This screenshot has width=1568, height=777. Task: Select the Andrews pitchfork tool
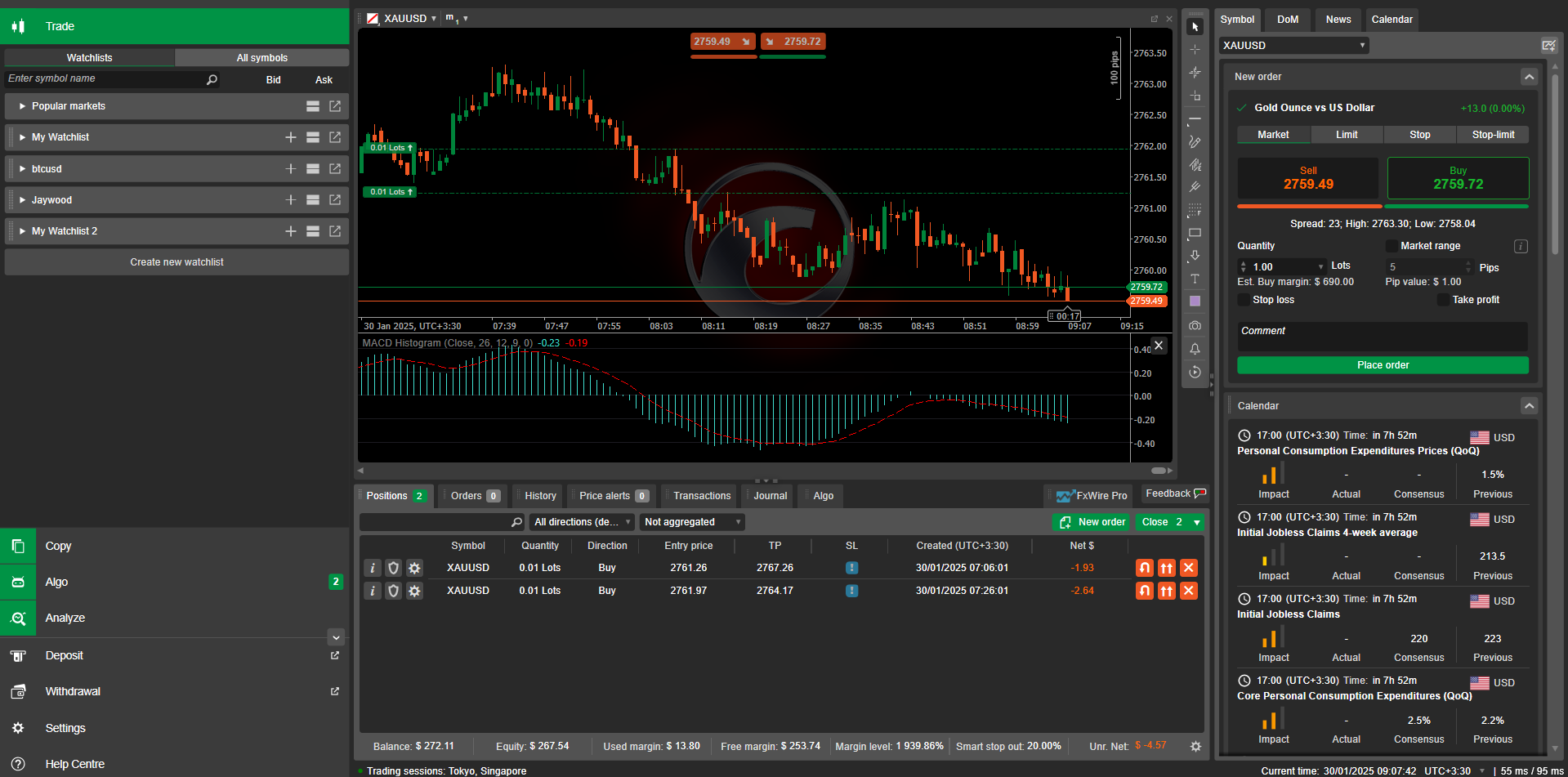click(x=1195, y=187)
